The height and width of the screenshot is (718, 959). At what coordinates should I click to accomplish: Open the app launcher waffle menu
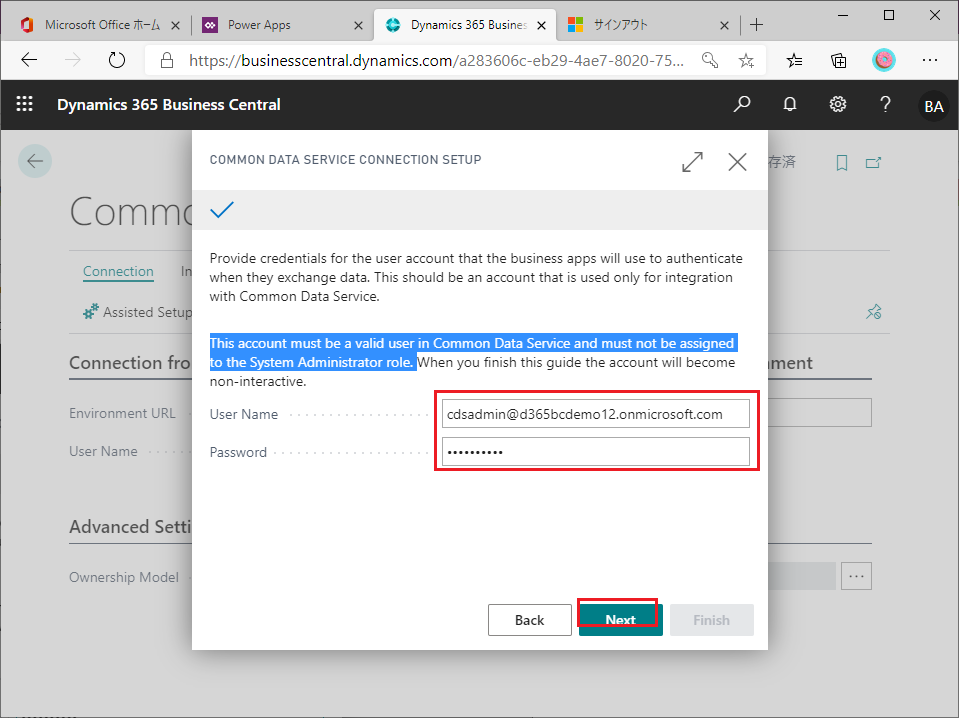coord(24,105)
